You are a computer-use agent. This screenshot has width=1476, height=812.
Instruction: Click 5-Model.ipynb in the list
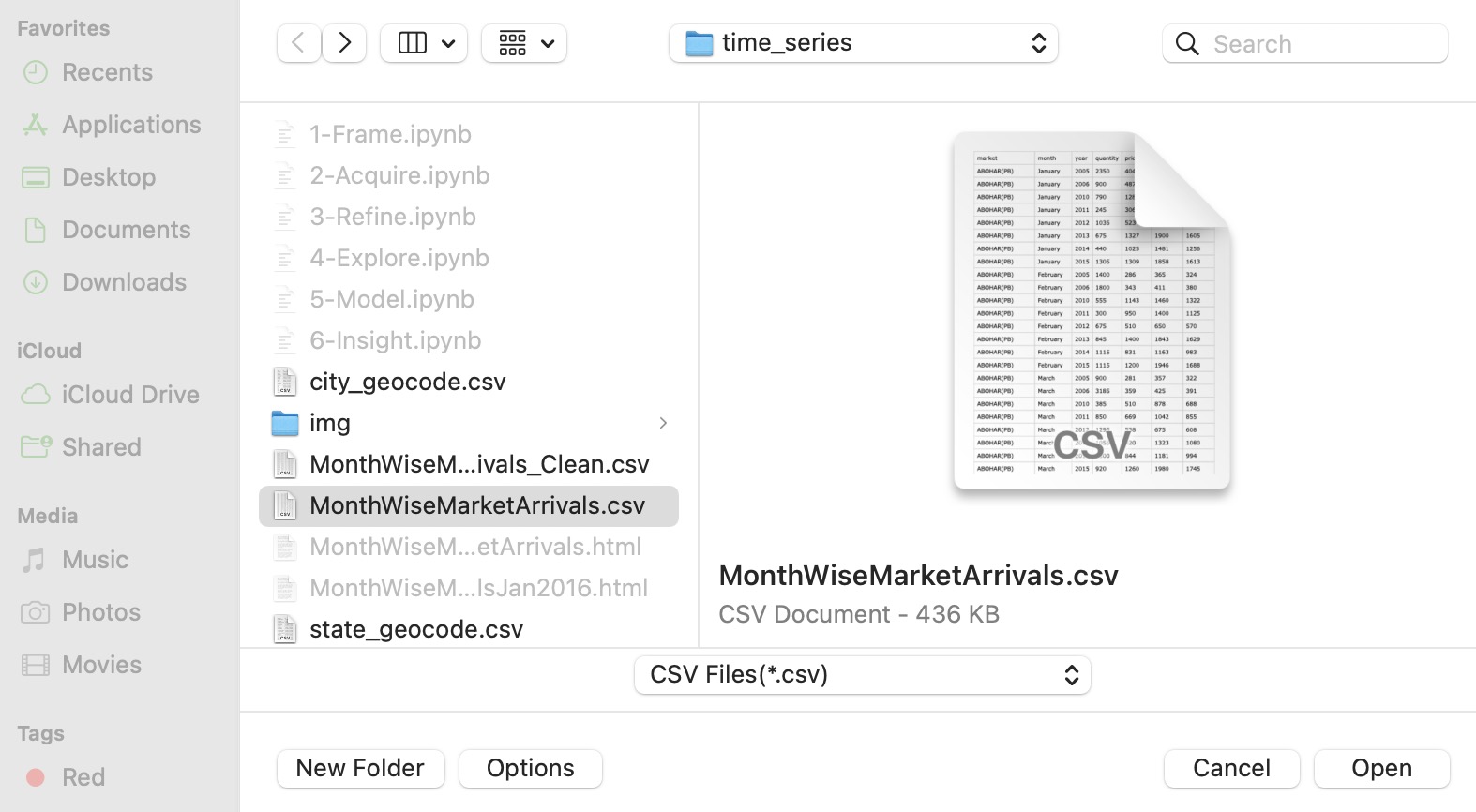(392, 299)
